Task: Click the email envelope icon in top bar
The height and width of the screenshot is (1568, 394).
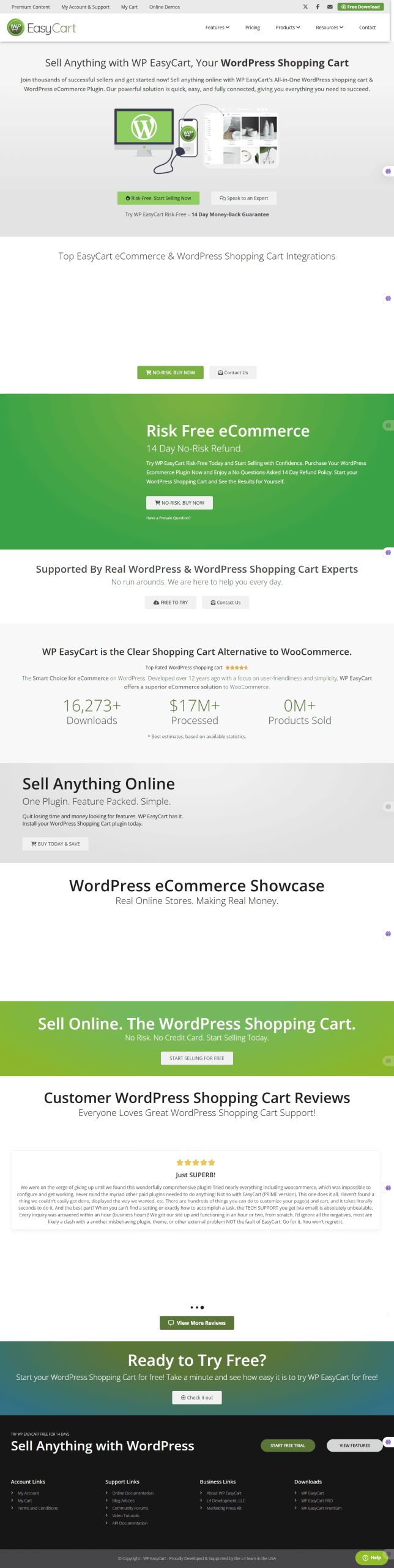Action: pyautogui.click(x=330, y=7)
